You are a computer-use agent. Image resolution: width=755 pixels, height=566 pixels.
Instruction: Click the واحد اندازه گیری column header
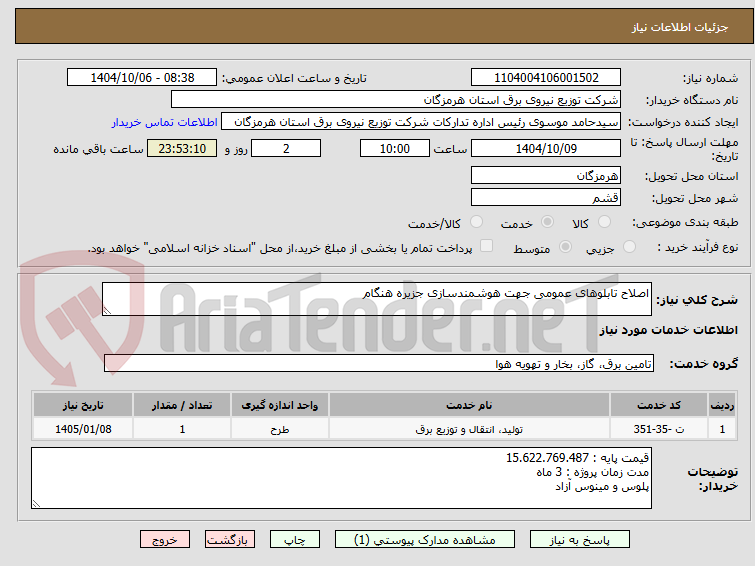pos(280,405)
